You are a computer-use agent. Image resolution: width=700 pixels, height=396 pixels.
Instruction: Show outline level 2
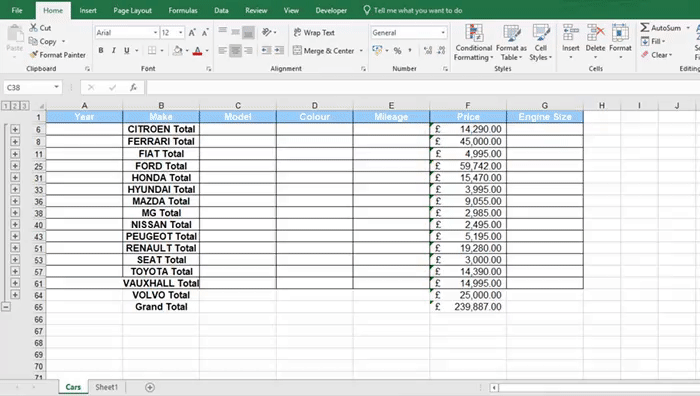[15, 106]
